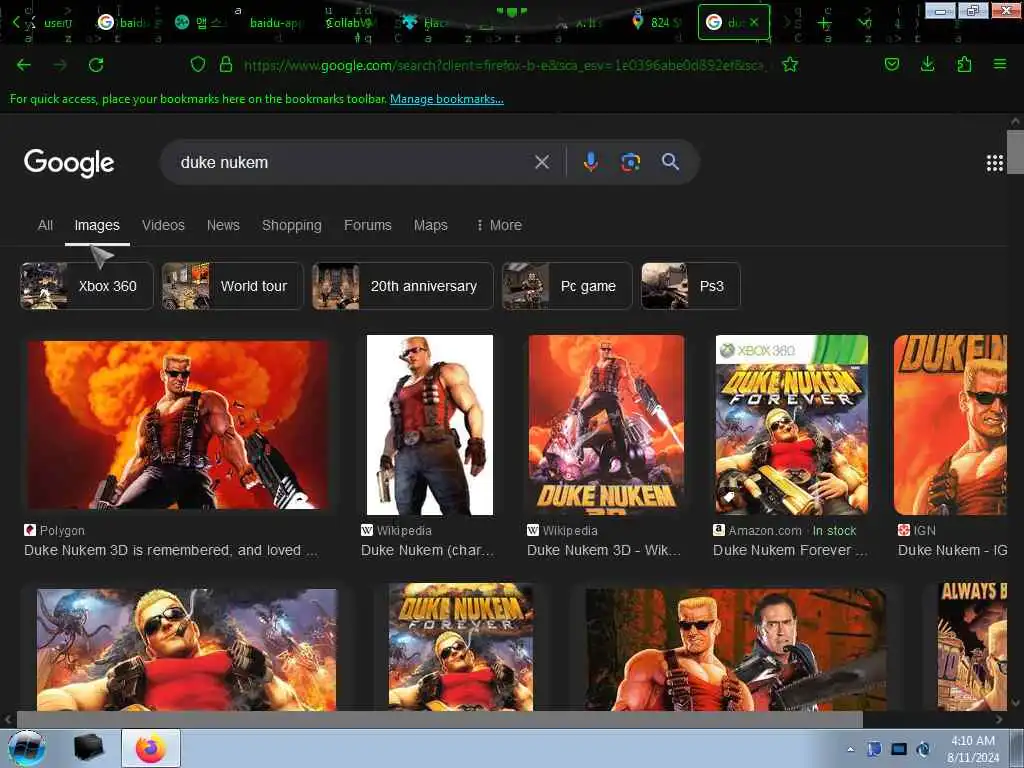Search by image with Google Lens
Viewport: 1024px width, 768px height.
pyautogui.click(x=630, y=162)
